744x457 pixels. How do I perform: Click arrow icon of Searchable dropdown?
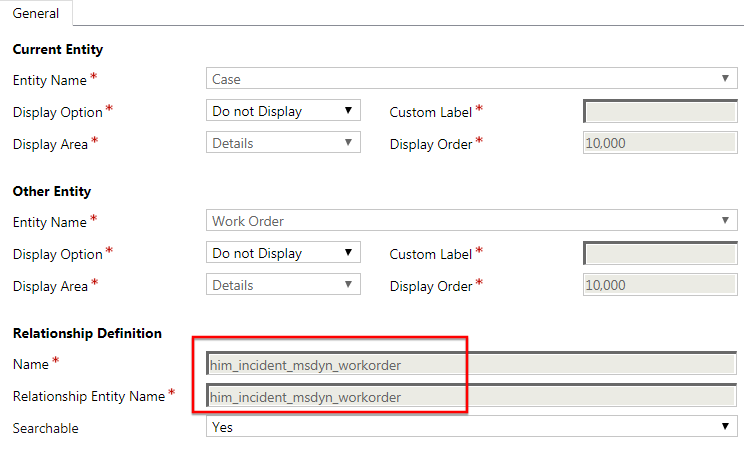(x=725, y=426)
